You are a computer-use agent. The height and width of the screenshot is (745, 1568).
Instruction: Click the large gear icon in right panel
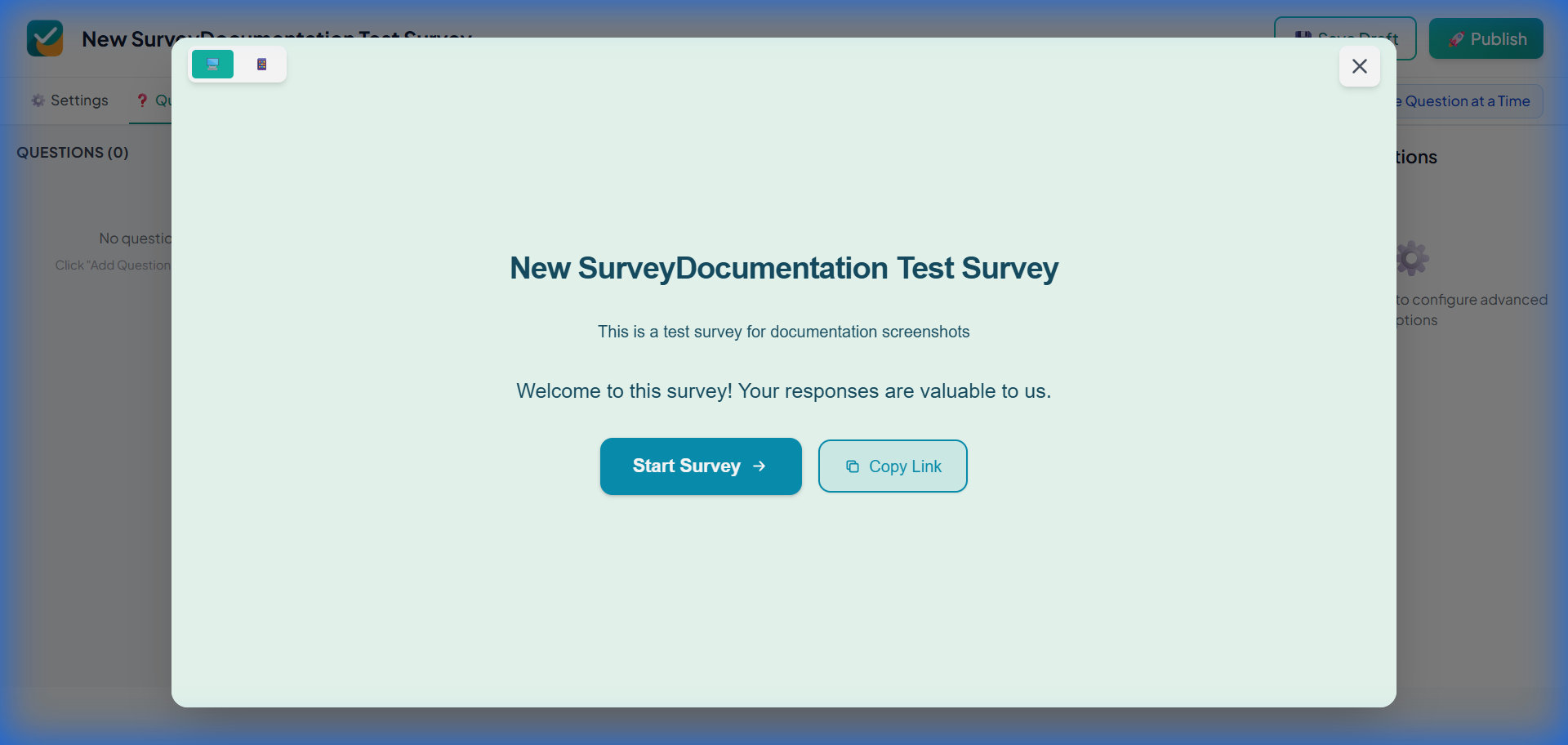click(x=1413, y=258)
